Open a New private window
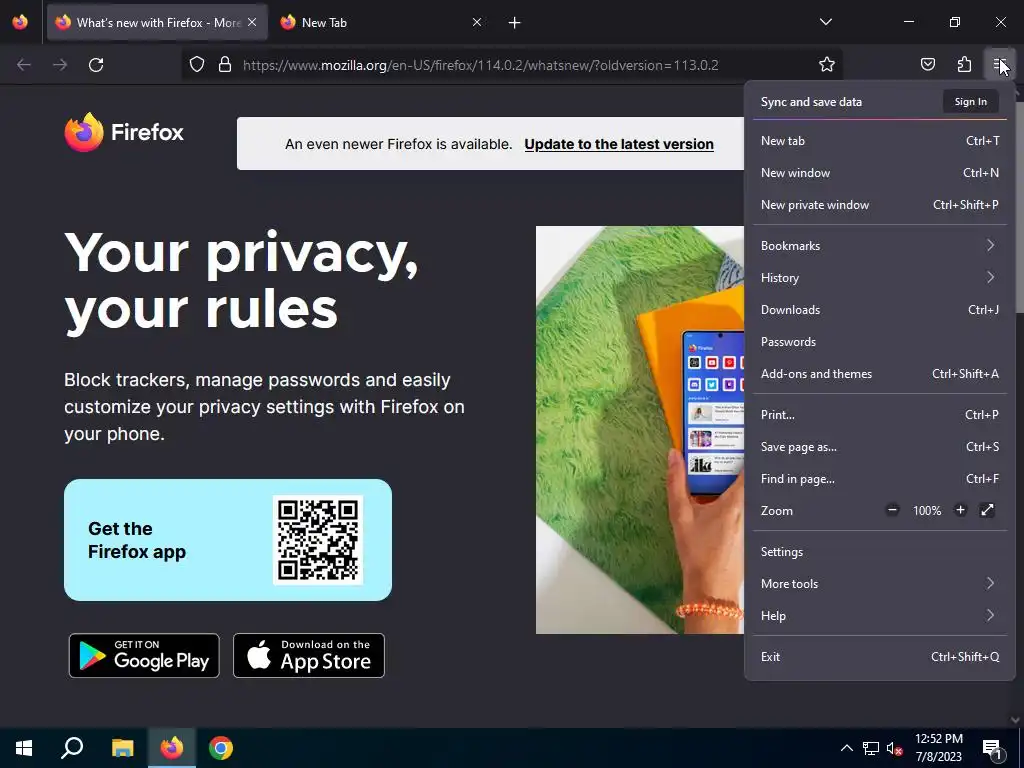Image resolution: width=1024 pixels, height=768 pixels. (880, 204)
